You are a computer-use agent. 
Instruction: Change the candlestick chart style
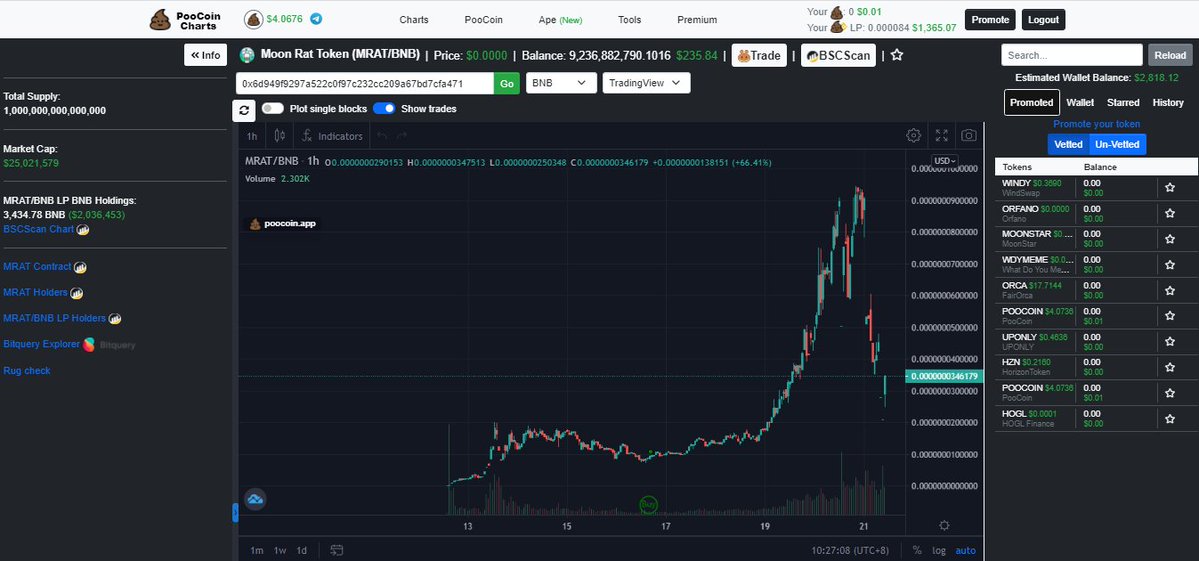pos(279,135)
